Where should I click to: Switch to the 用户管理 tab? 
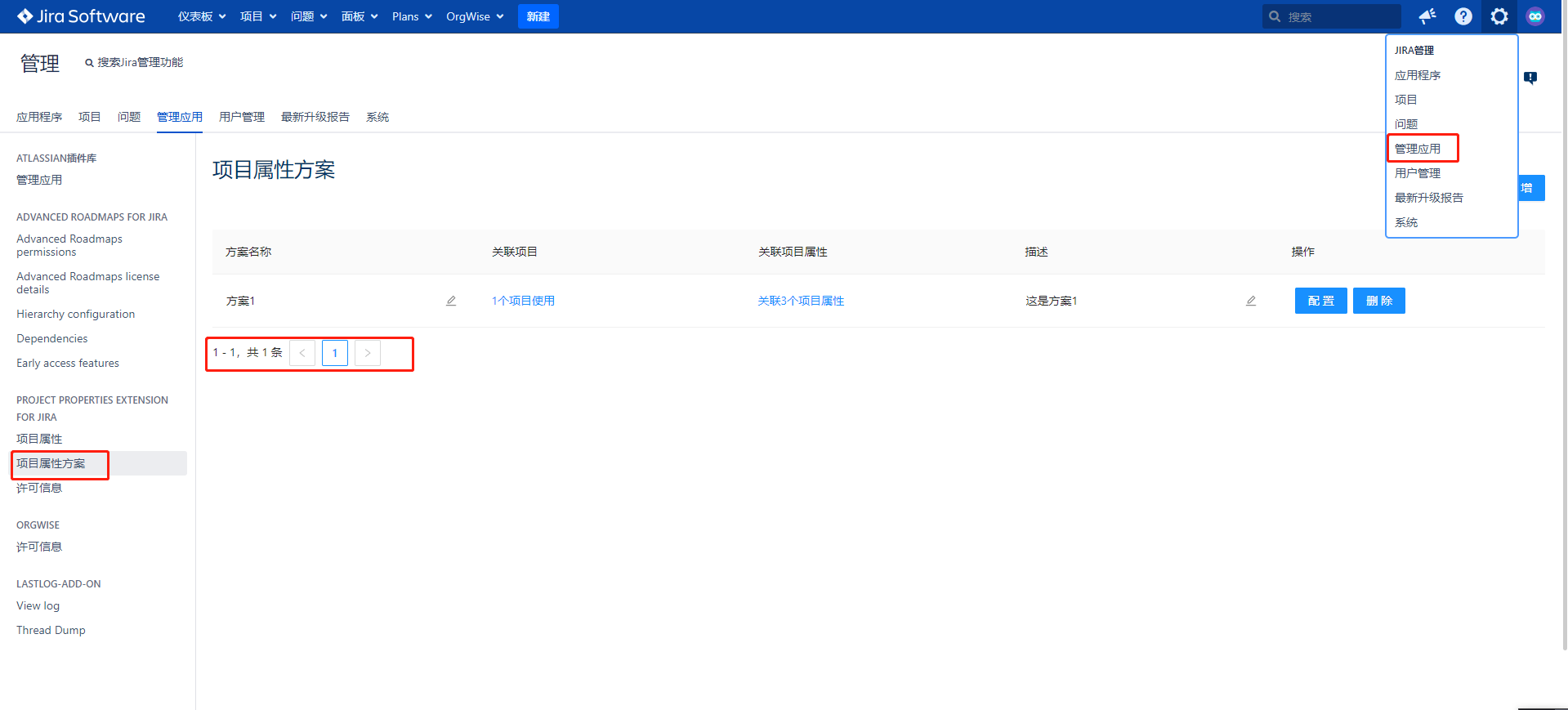click(242, 117)
